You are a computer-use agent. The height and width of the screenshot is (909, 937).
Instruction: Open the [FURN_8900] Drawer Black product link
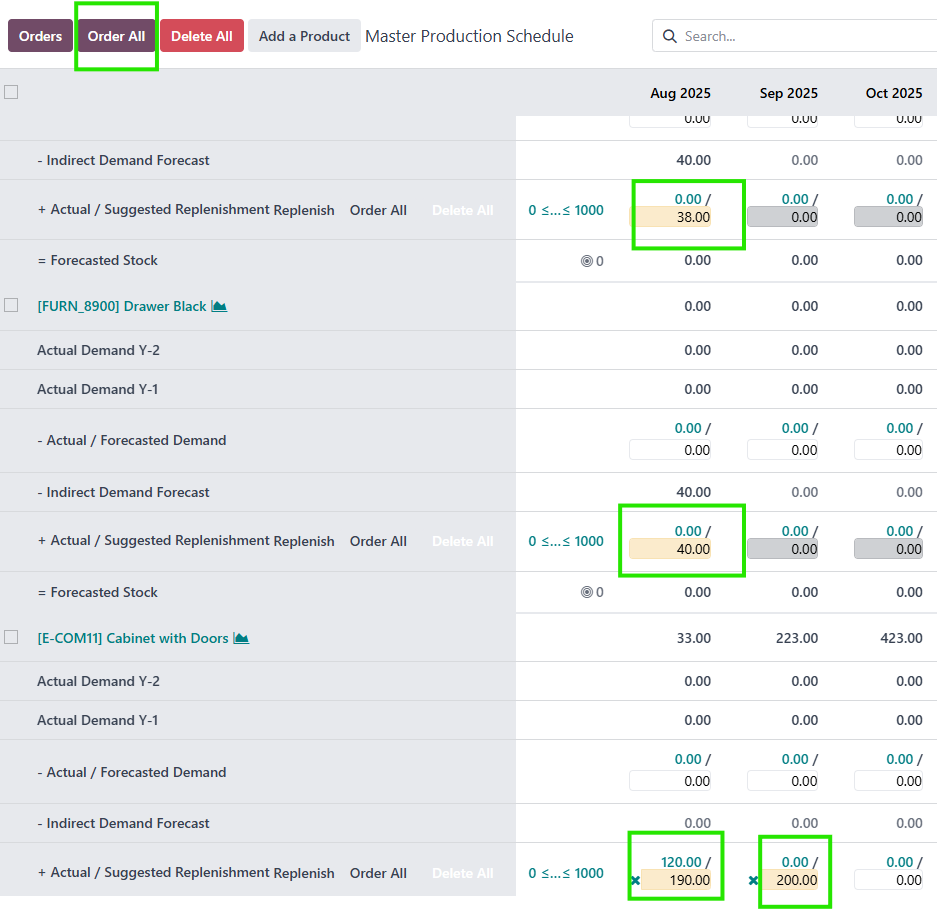click(121, 306)
